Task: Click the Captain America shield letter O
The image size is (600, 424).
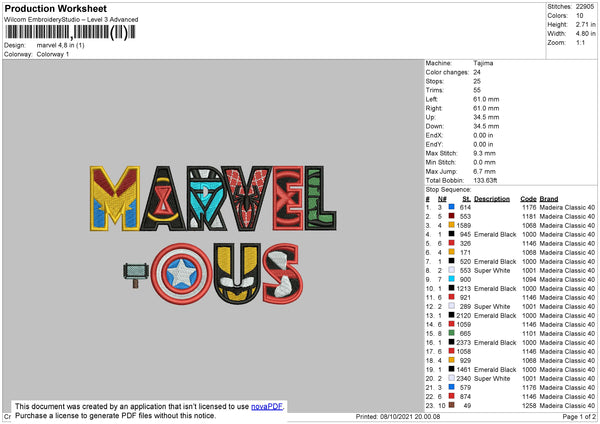Action: [181, 273]
